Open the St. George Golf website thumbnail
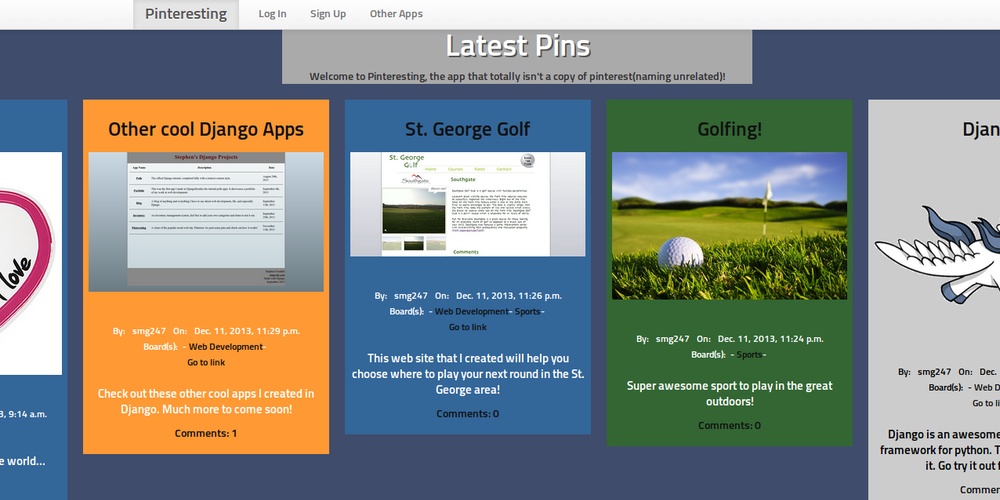Viewport: 1000px width, 500px height. [x=467, y=204]
